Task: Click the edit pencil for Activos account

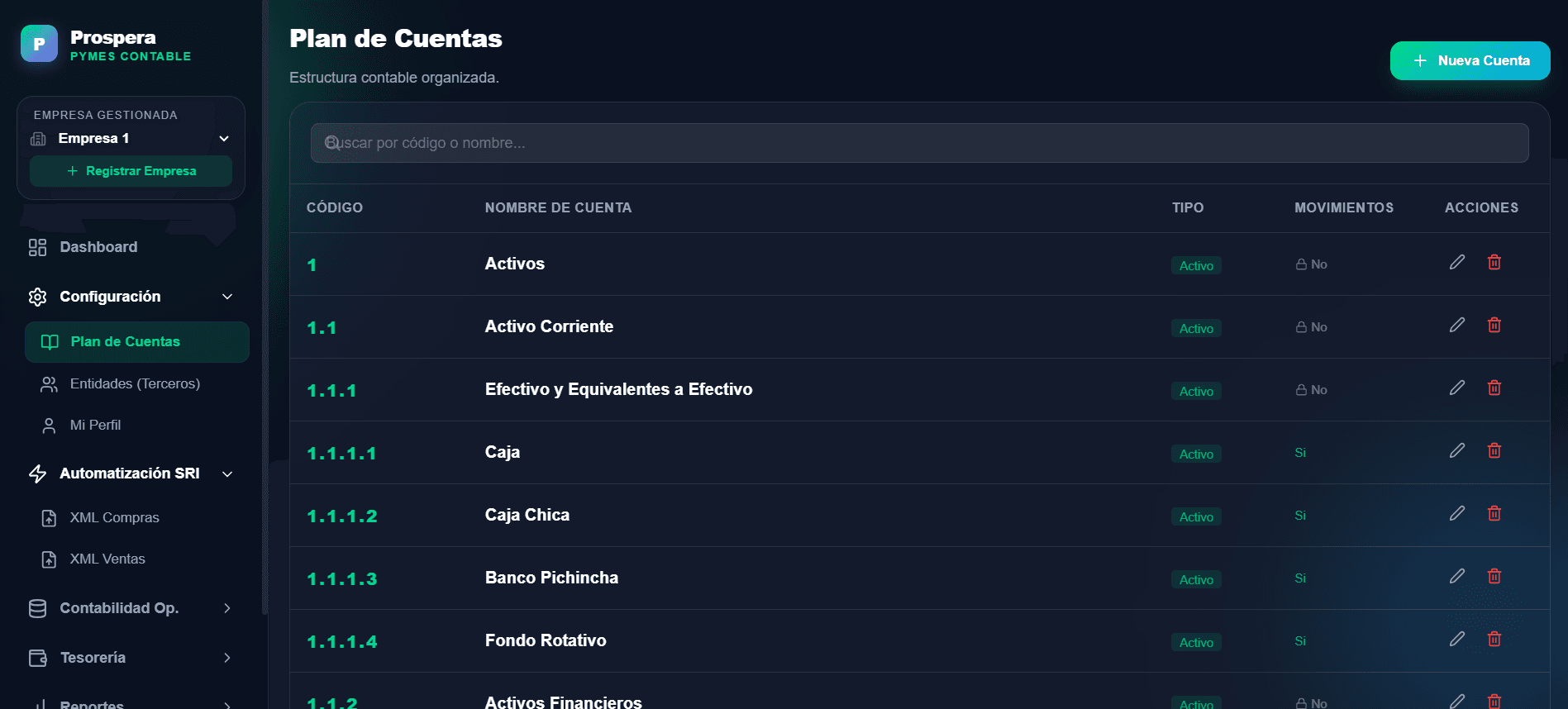Action: click(x=1457, y=262)
